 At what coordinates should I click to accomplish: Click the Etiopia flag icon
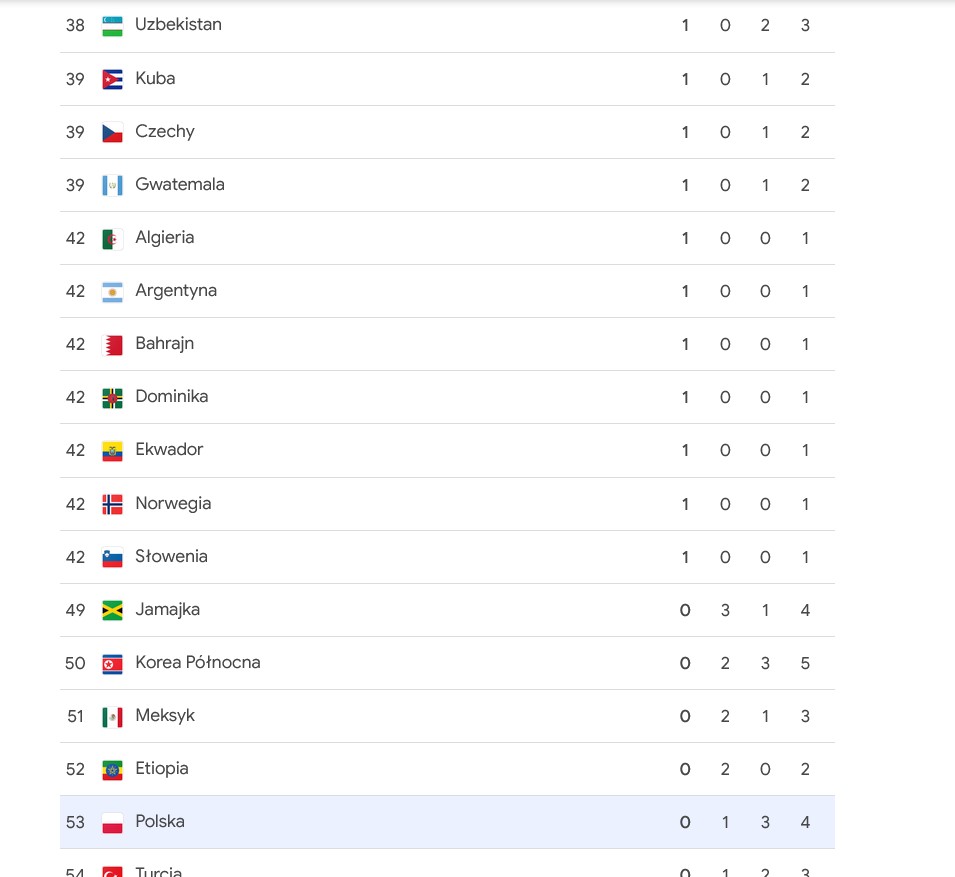point(112,770)
